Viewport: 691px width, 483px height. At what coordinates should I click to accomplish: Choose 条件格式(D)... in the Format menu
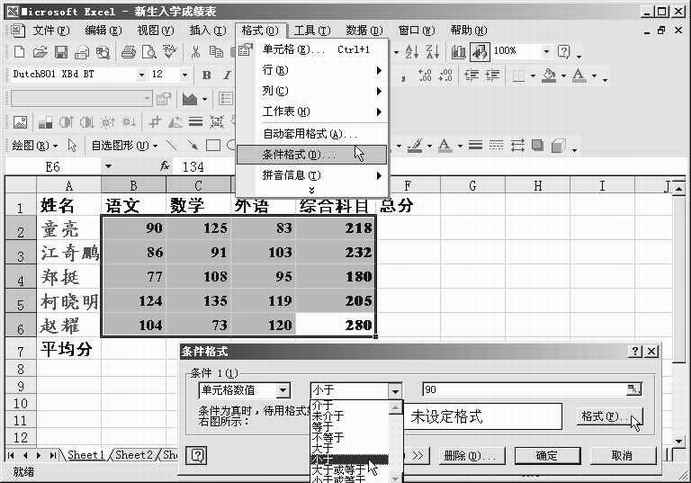pos(312,155)
